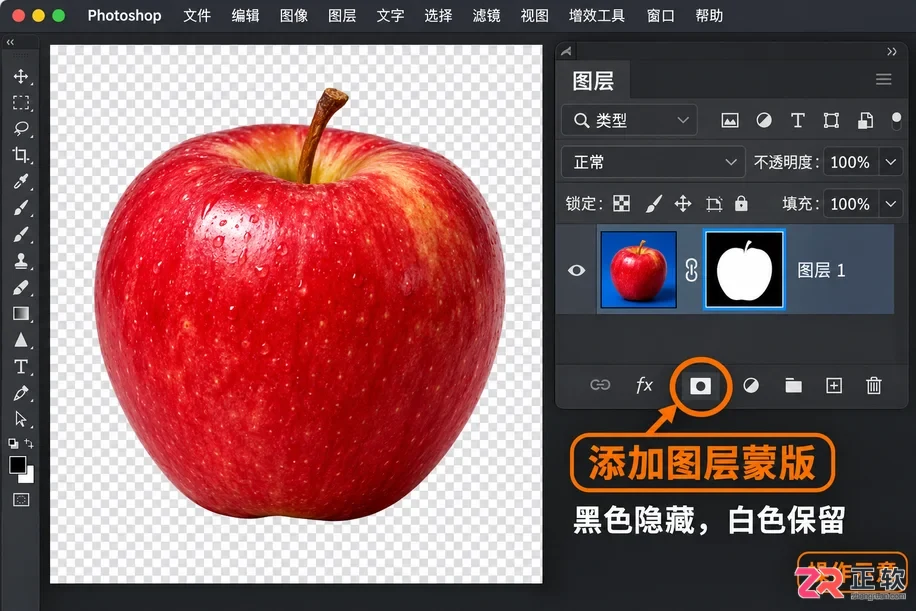
Task: Select the Pen tool
Action: tap(21, 393)
